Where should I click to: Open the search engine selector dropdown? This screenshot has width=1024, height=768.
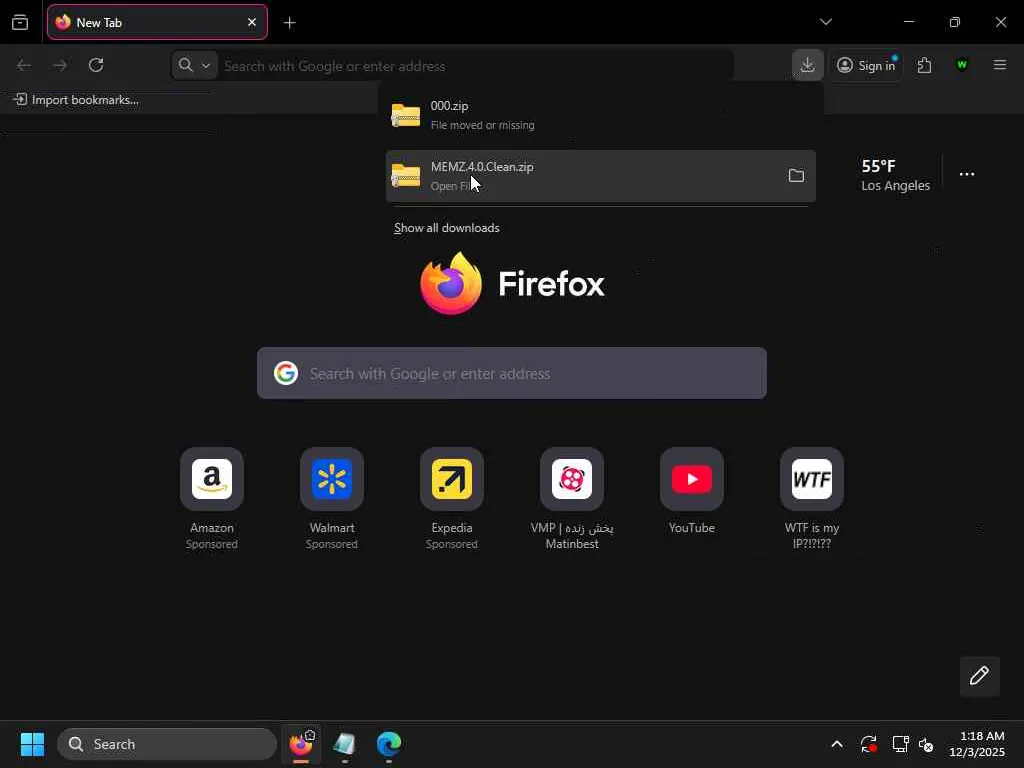[x=195, y=65]
